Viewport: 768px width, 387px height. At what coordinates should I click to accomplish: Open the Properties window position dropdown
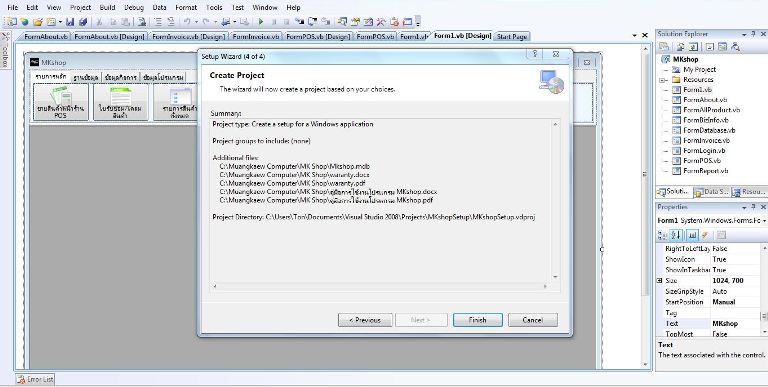coord(744,208)
